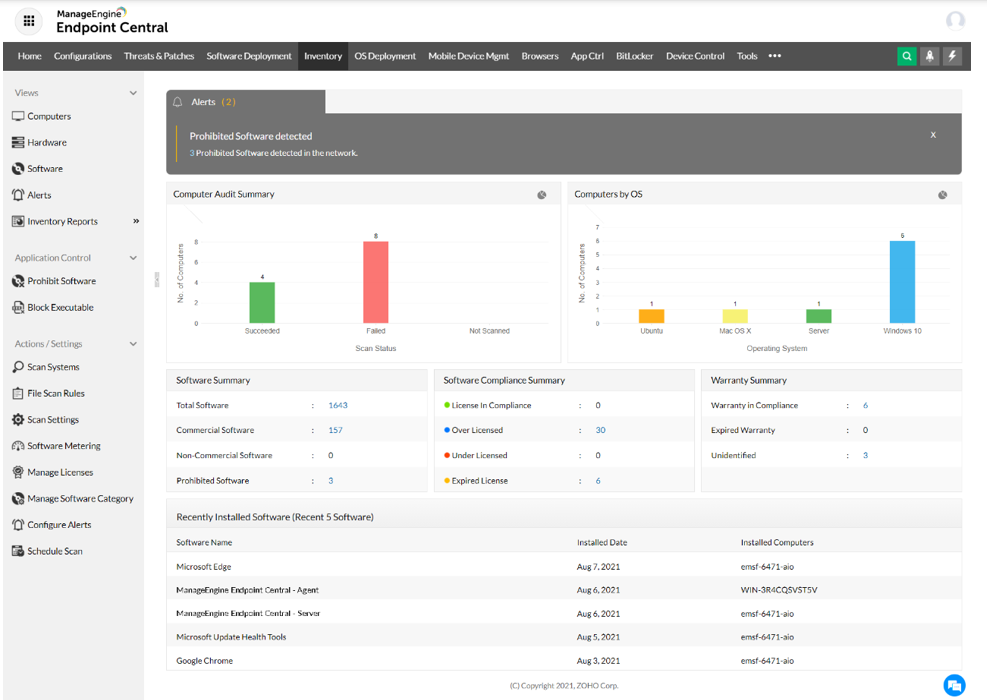The width and height of the screenshot is (987, 700).
Task: Click the Prohibit Software icon
Action: coord(18,281)
